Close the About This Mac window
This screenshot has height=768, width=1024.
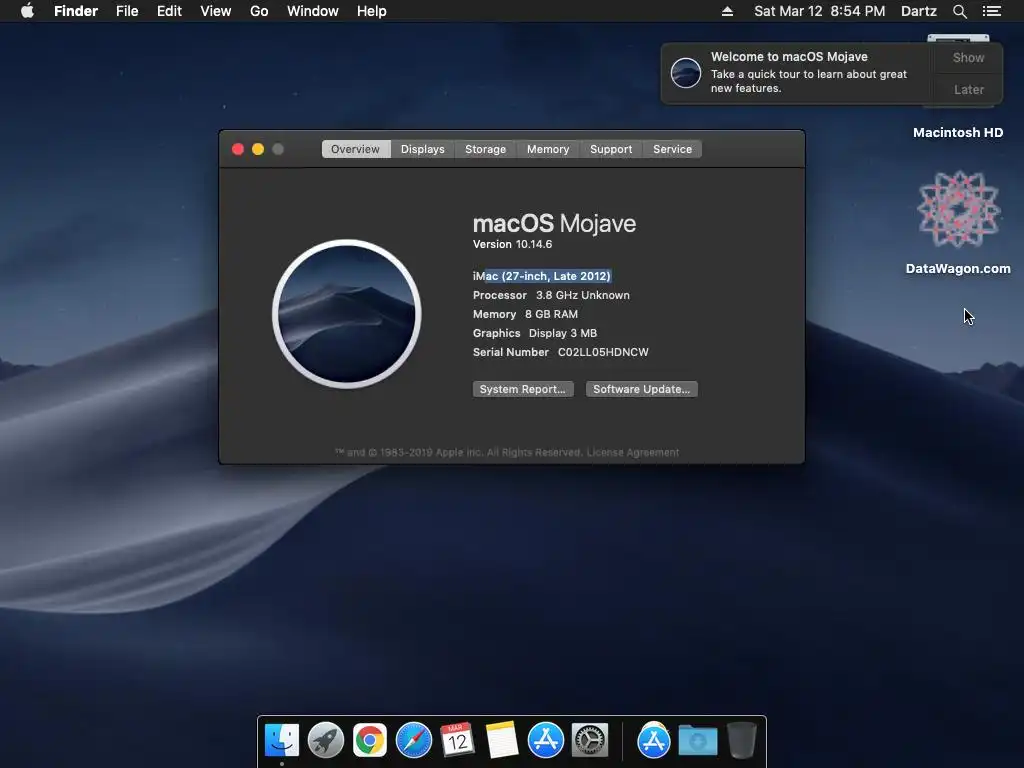pyautogui.click(x=238, y=149)
